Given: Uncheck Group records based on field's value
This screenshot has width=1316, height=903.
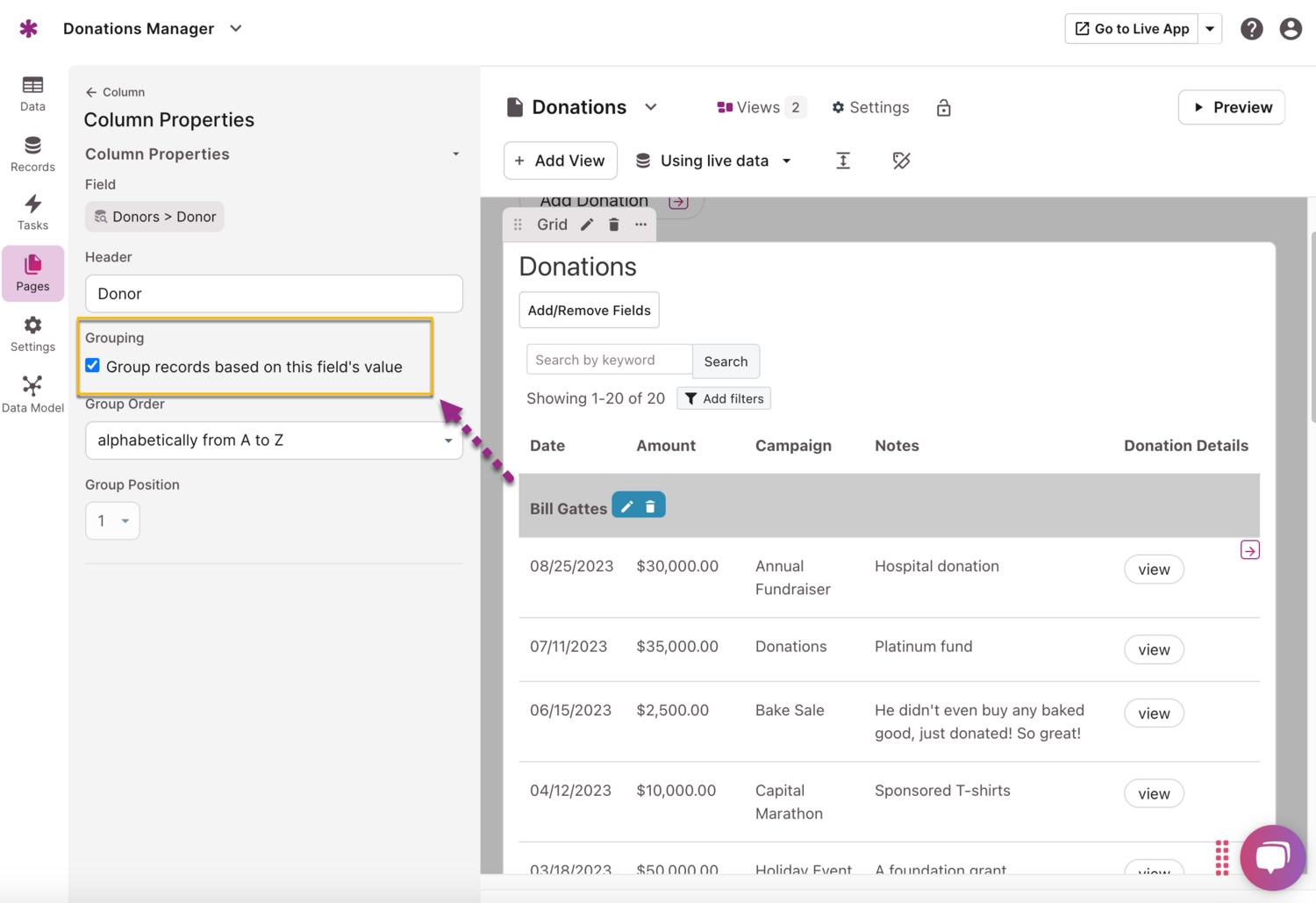Looking at the screenshot, I should [93, 366].
